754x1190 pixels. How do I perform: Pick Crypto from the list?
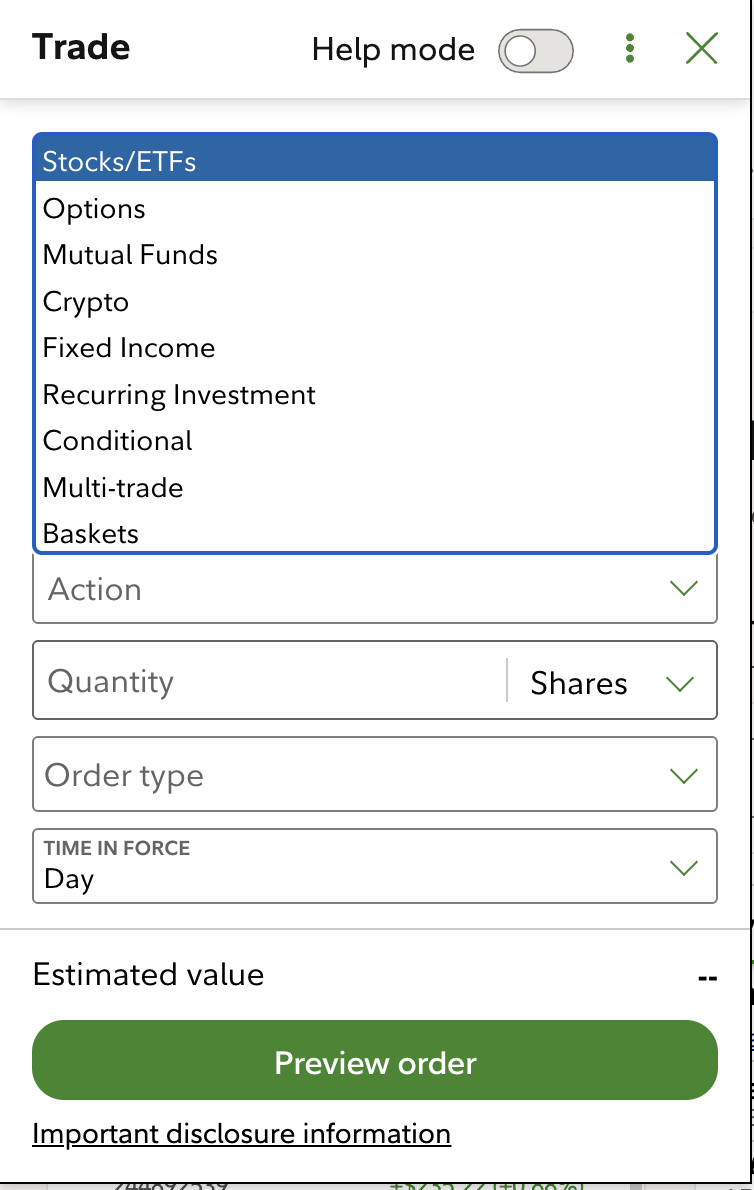tap(375, 301)
